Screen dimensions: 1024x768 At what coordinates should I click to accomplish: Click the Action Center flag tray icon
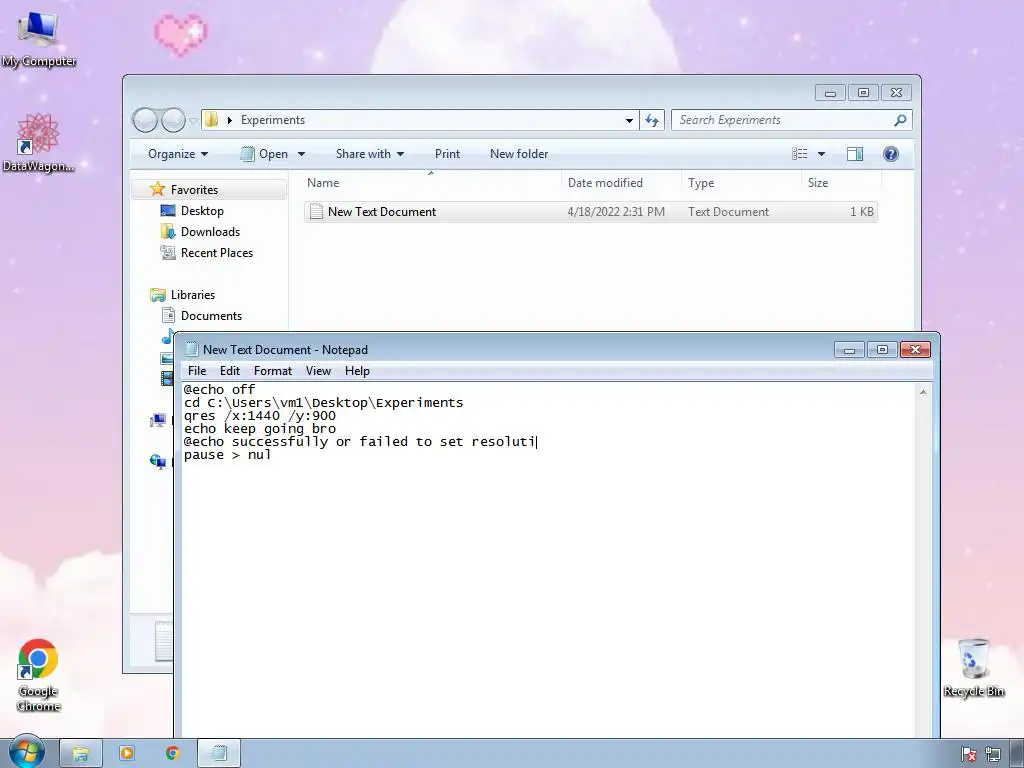[969, 754]
